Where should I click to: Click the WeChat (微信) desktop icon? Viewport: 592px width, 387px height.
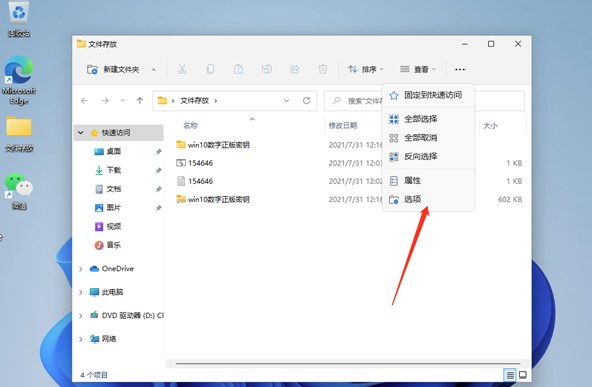(18, 191)
